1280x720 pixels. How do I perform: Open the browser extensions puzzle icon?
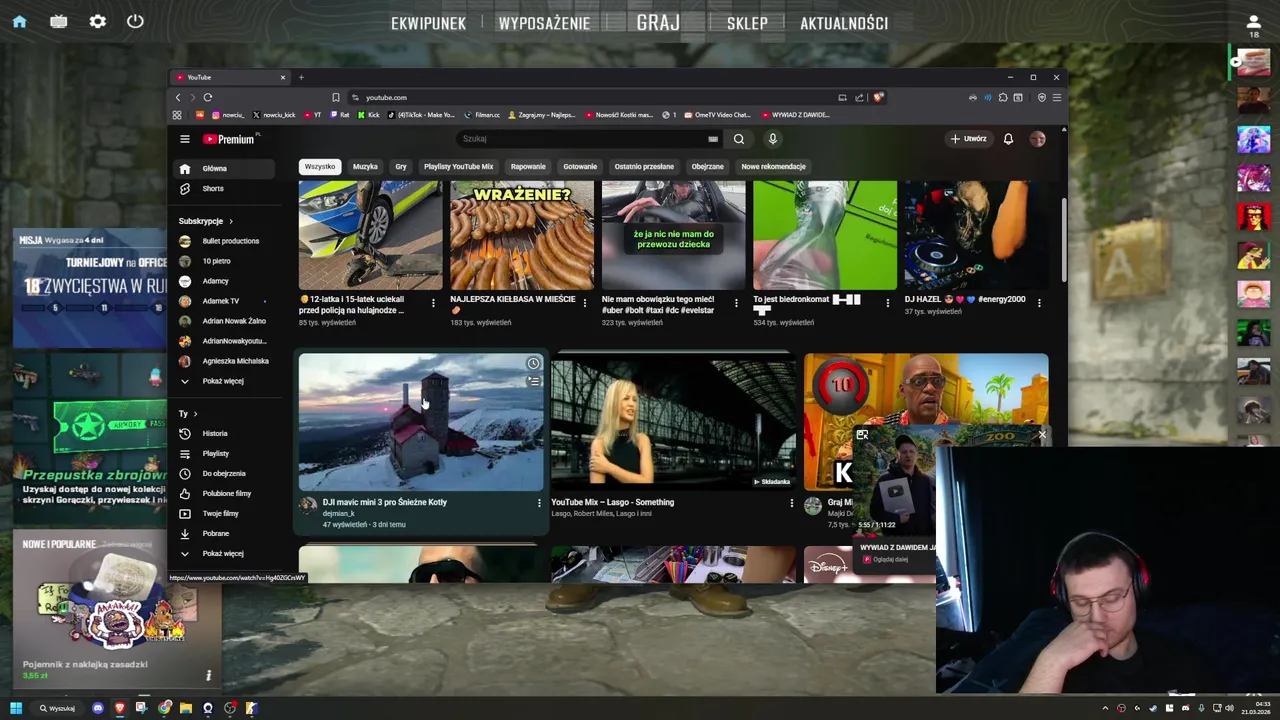1003,97
